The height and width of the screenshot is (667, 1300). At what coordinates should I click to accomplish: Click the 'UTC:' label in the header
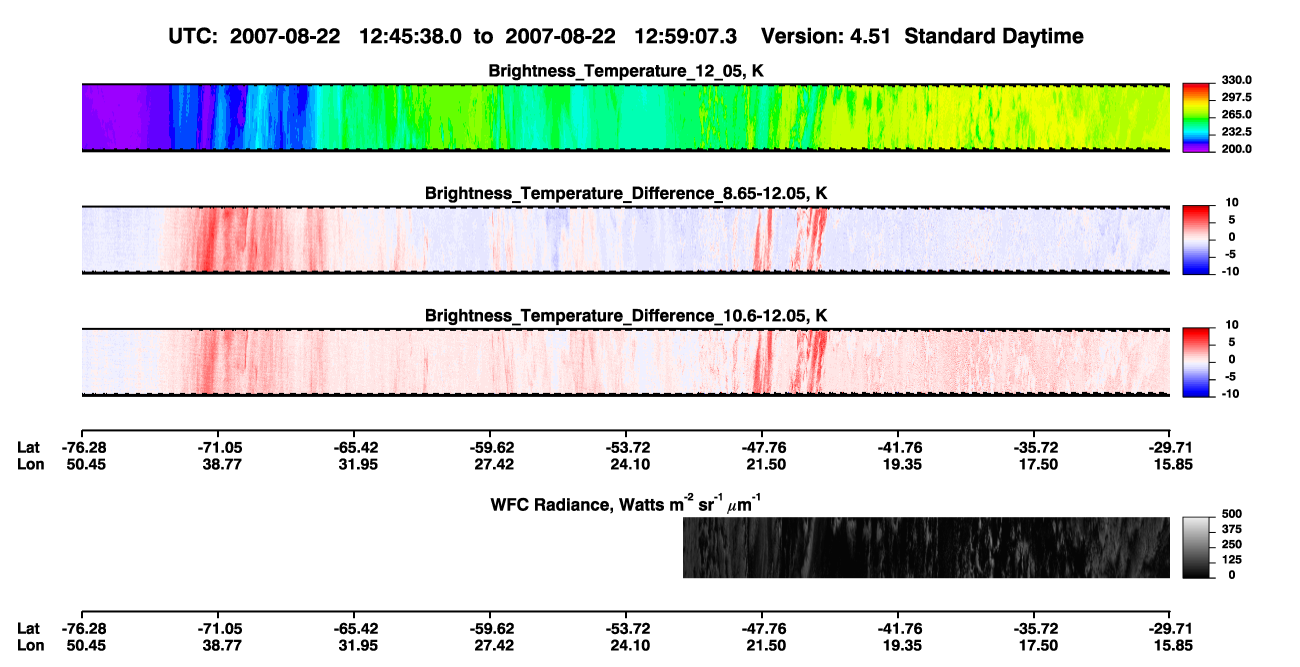[x=194, y=36]
